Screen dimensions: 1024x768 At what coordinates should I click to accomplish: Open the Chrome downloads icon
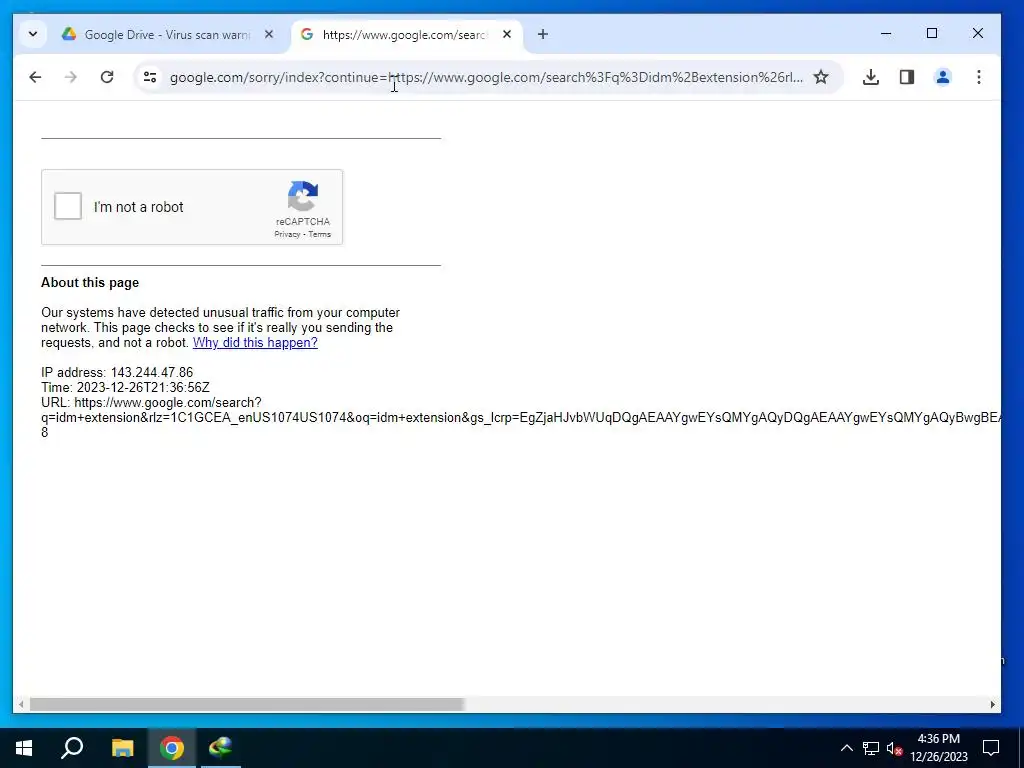[871, 77]
